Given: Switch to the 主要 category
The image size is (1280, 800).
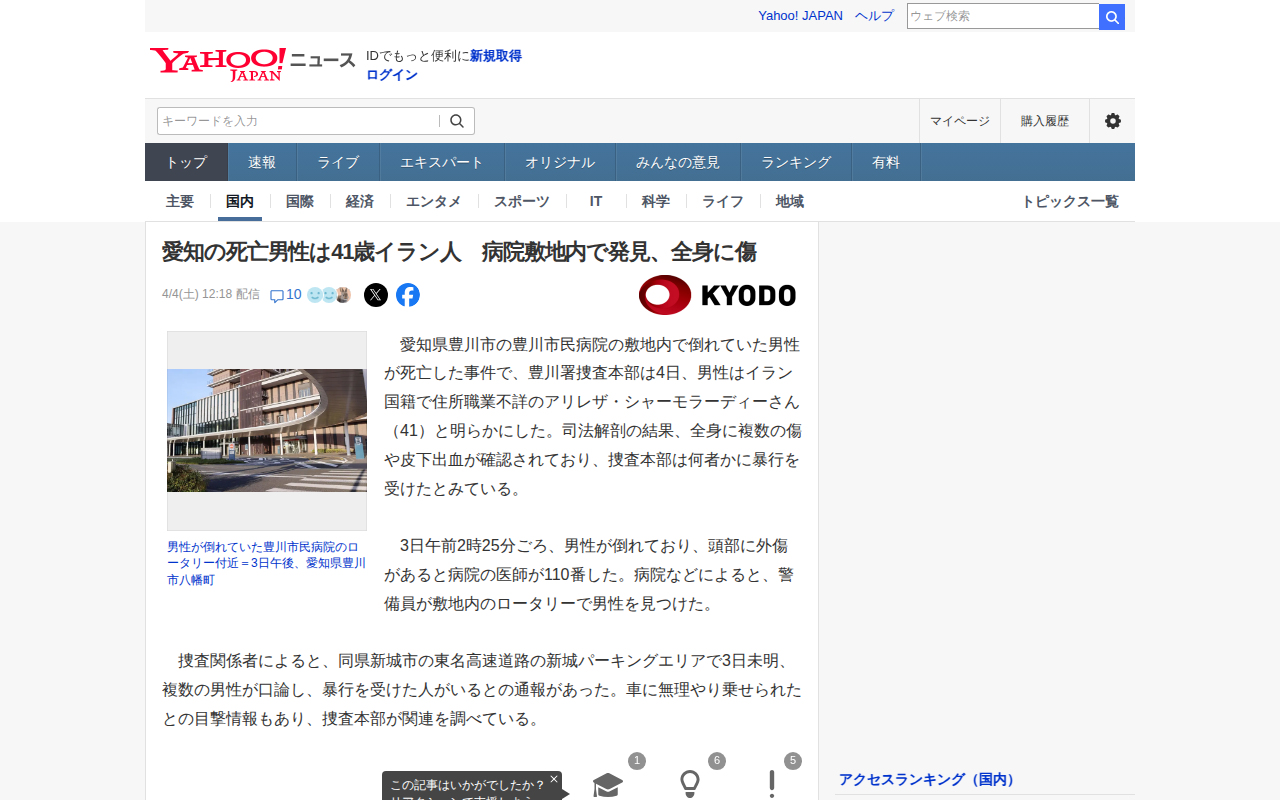Looking at the screenshot, I should coord(180,201).
